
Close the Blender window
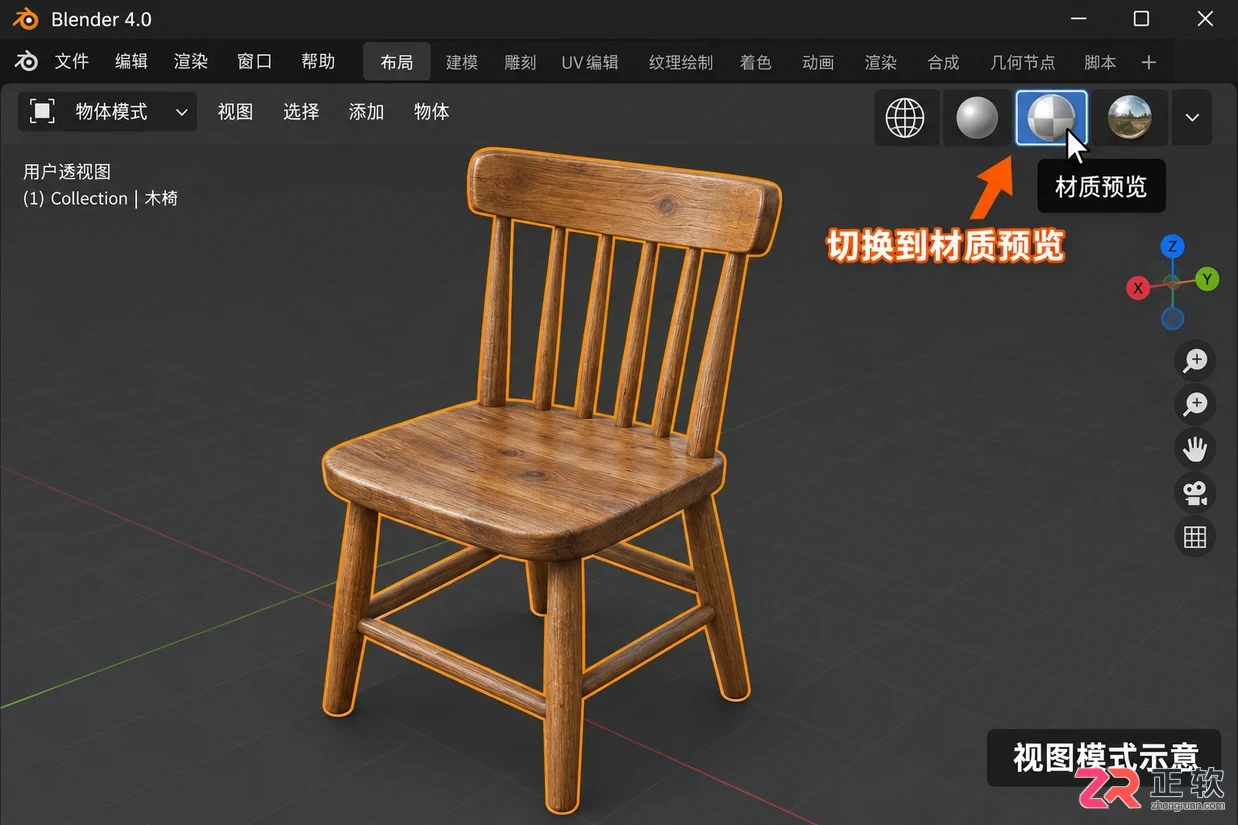[x=1204, y=19]
